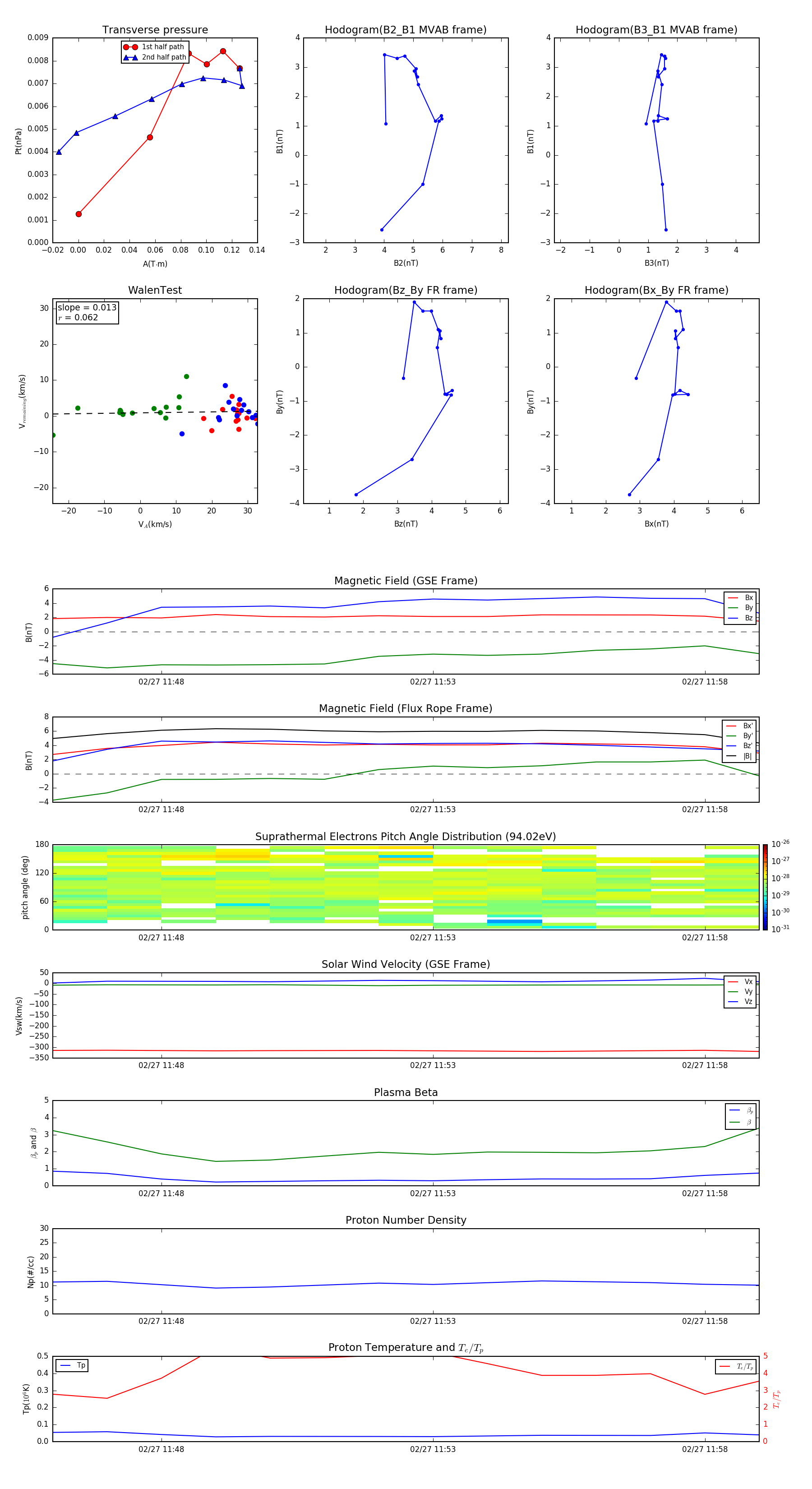The image size is (812, 1489).
Task: Click the '10^-26' colorbar tick label
Action: [780, 843]
